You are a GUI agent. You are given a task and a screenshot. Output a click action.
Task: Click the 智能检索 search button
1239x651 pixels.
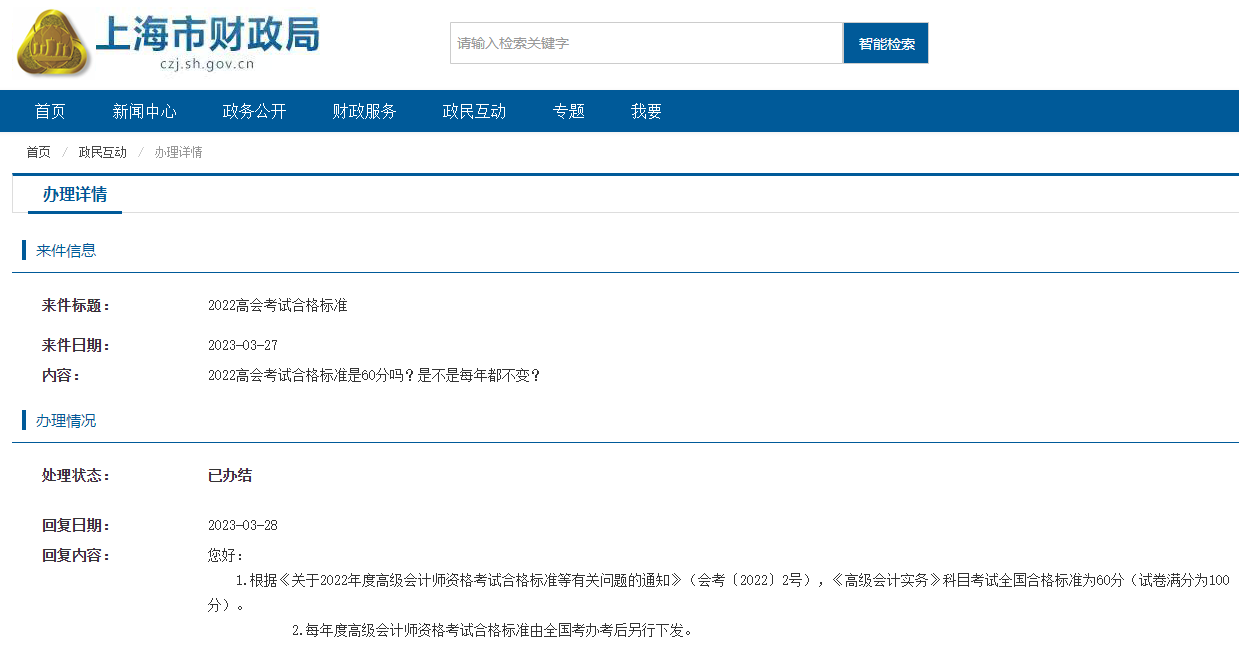(x=884, y=42)
